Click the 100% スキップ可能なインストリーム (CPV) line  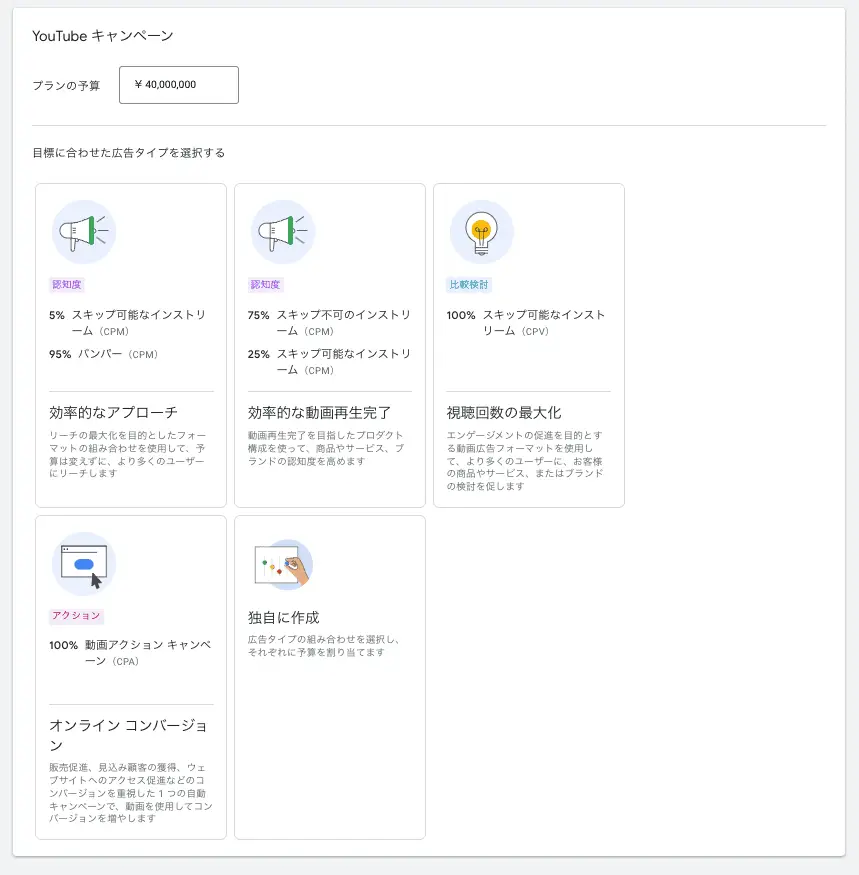click(x=526, y=322)
